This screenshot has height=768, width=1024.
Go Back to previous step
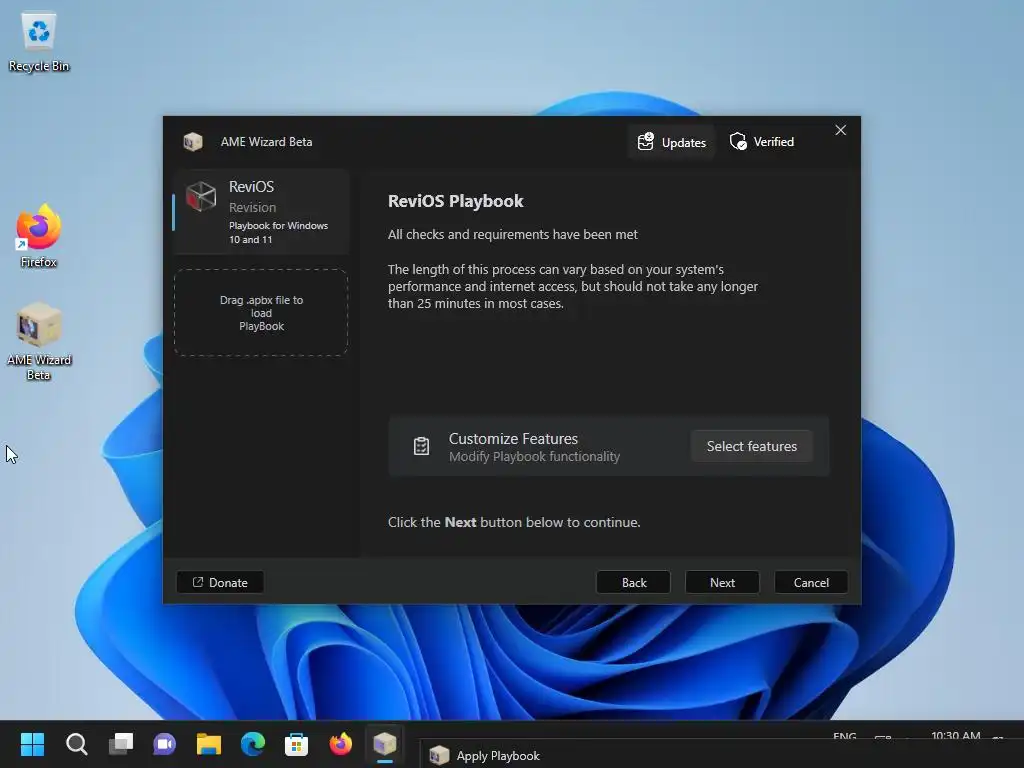[x=633, y=582]
